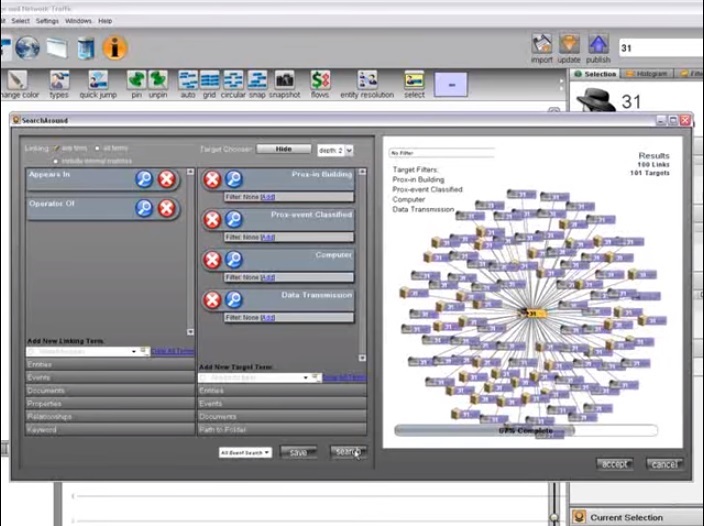Click magnifier on Prox-event Classified term

(x=234, y=219)
